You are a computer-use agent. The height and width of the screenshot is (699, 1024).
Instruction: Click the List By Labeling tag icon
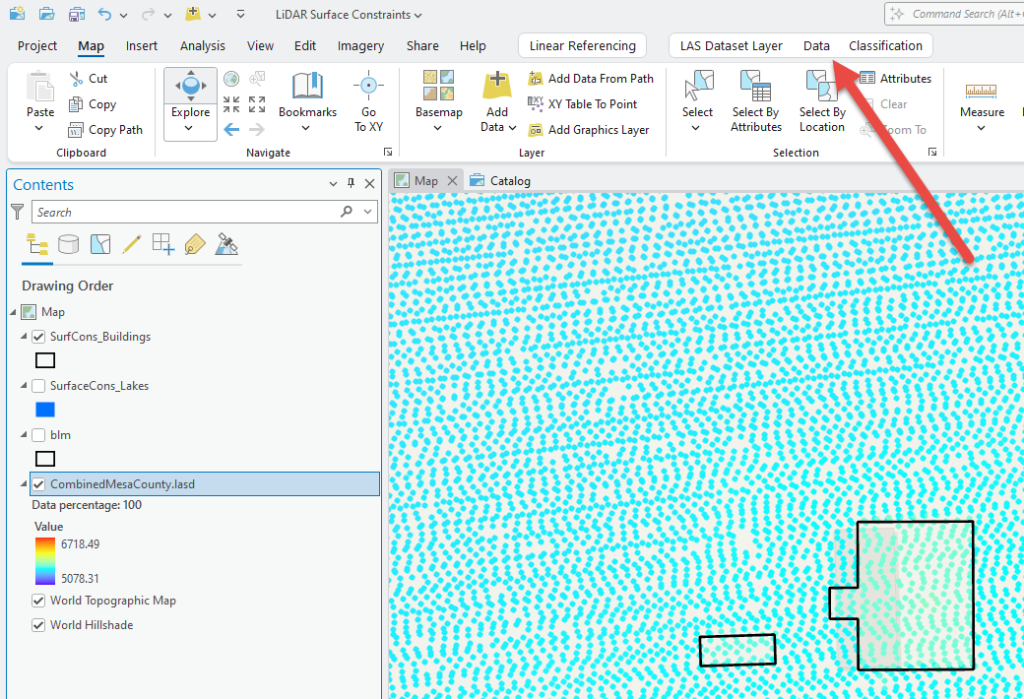[197, 243]
